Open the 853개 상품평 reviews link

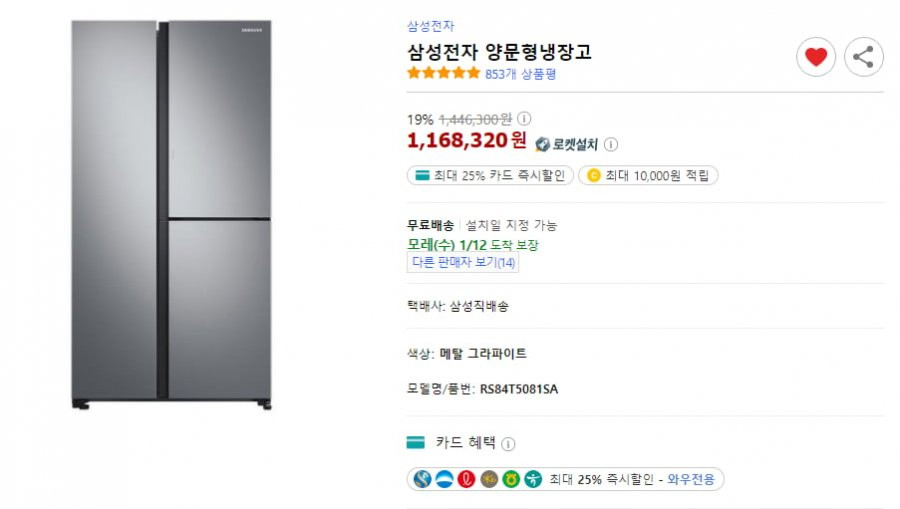tap(520, 74)
